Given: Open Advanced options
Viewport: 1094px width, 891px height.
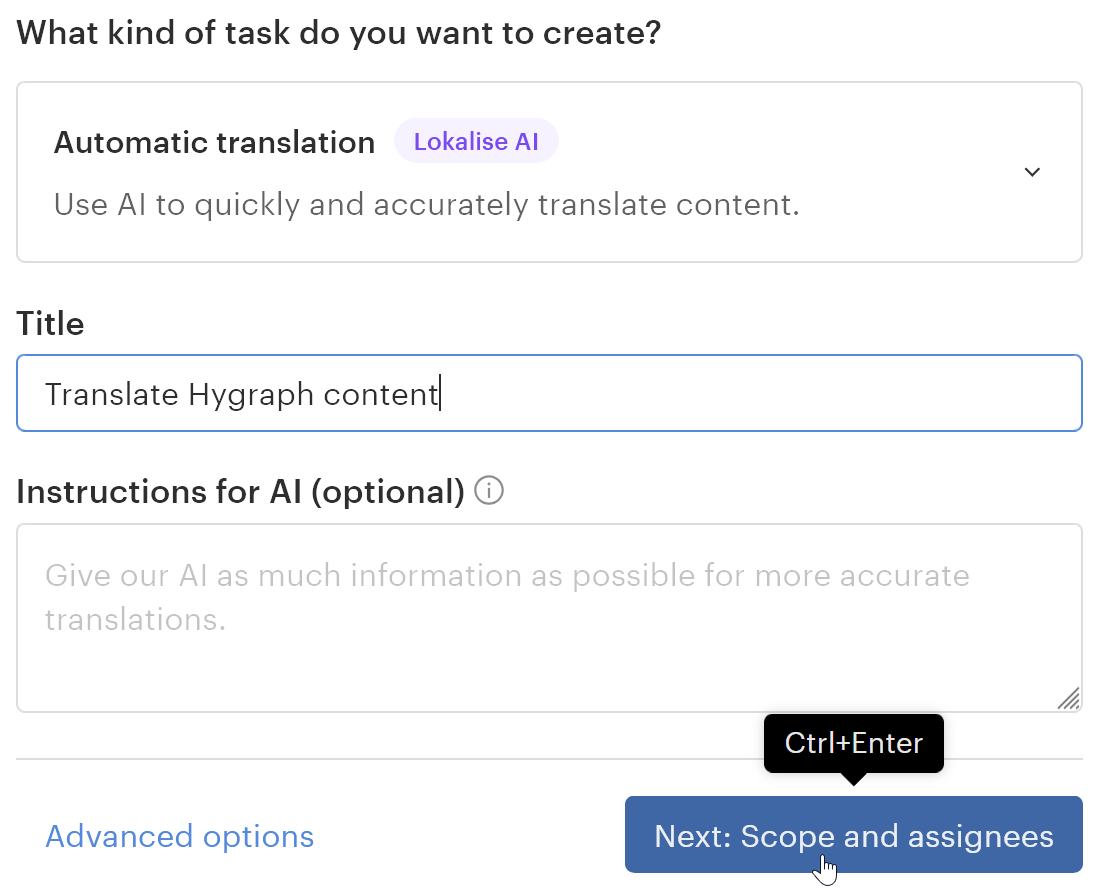Looking at the screenshot, I should pyautogui.click(x=180, y=836).
